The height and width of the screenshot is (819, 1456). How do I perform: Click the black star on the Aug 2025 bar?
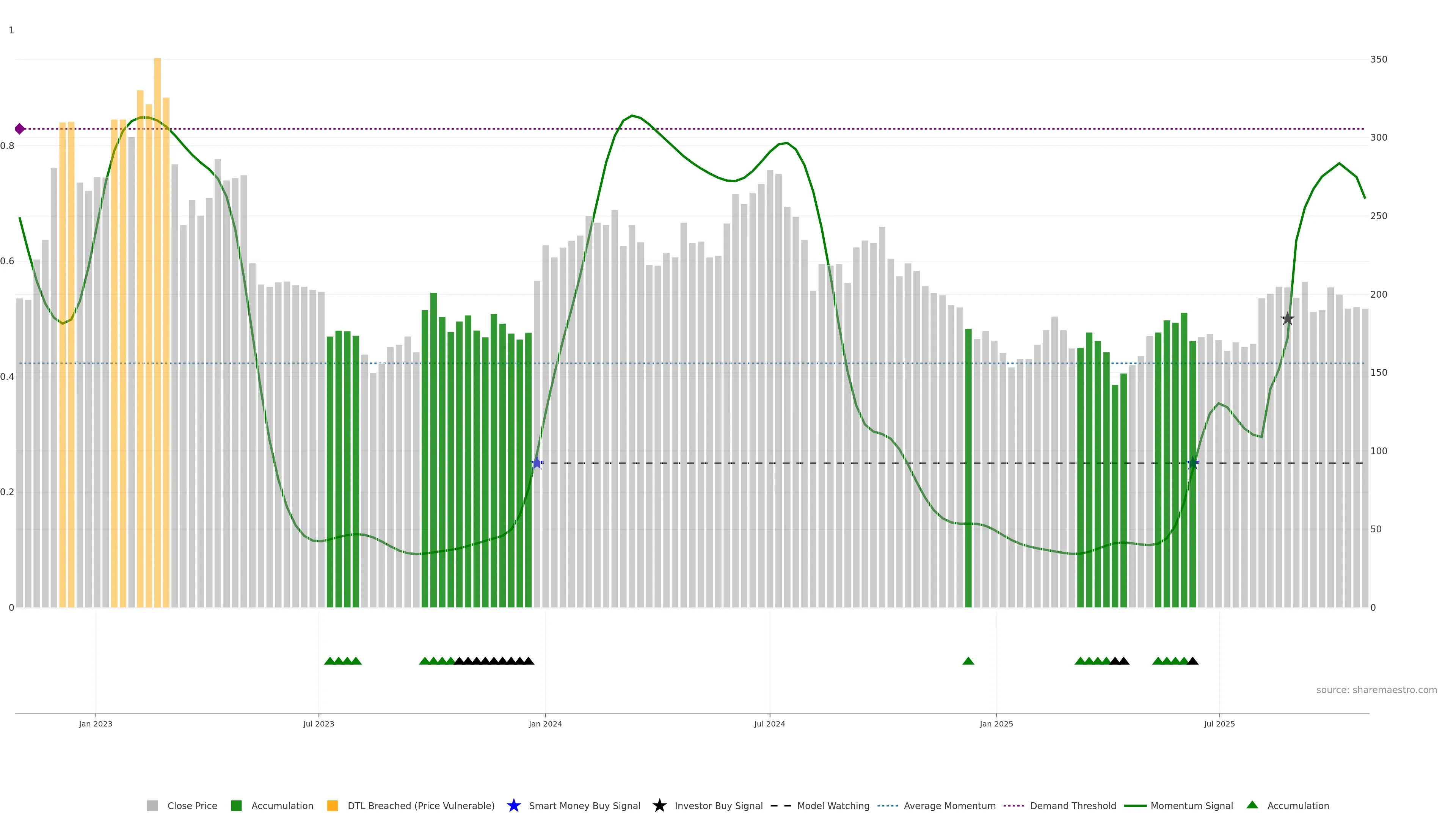(x=1287, y=319)
